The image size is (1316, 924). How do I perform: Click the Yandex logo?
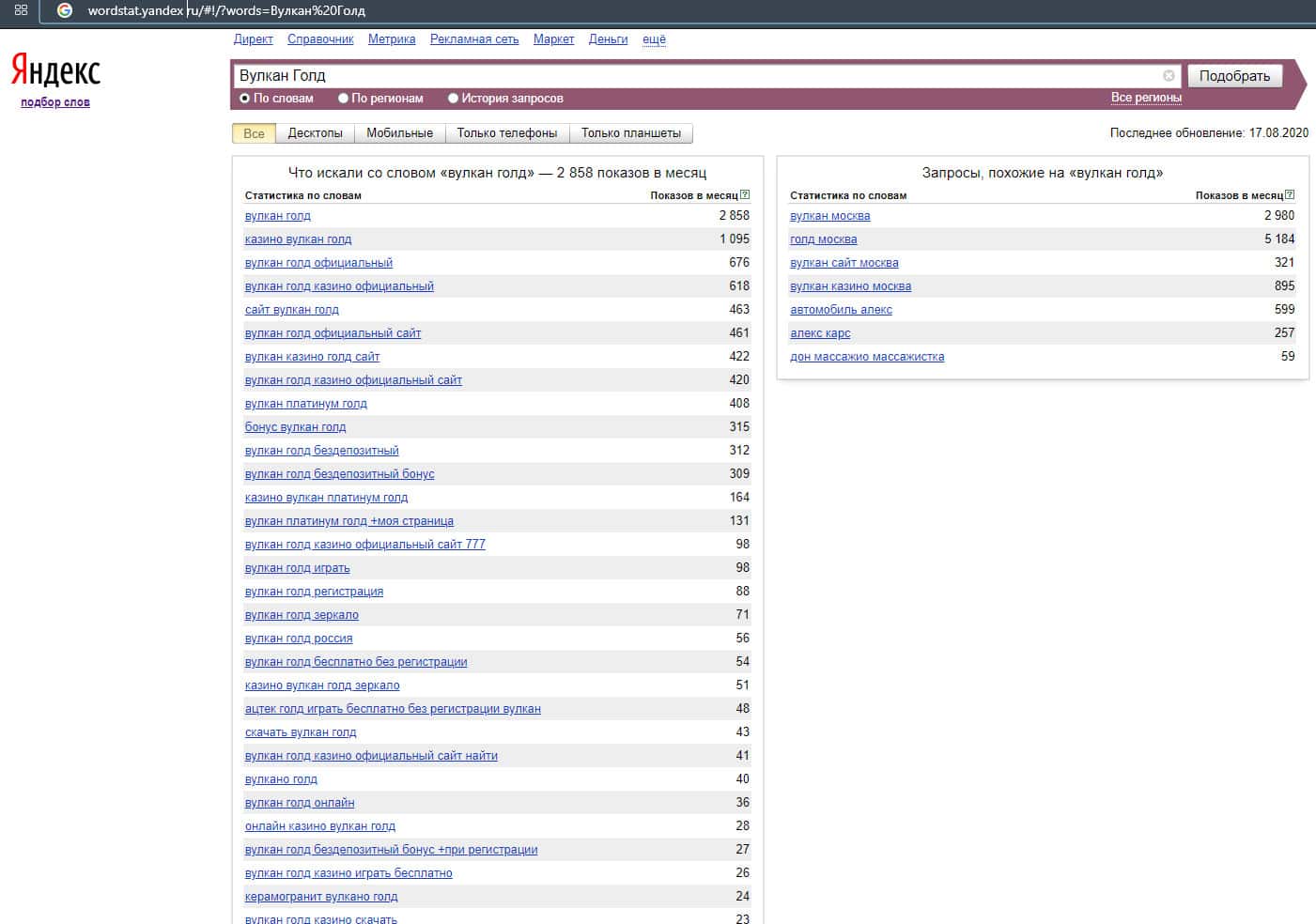(x=55, y=71)
